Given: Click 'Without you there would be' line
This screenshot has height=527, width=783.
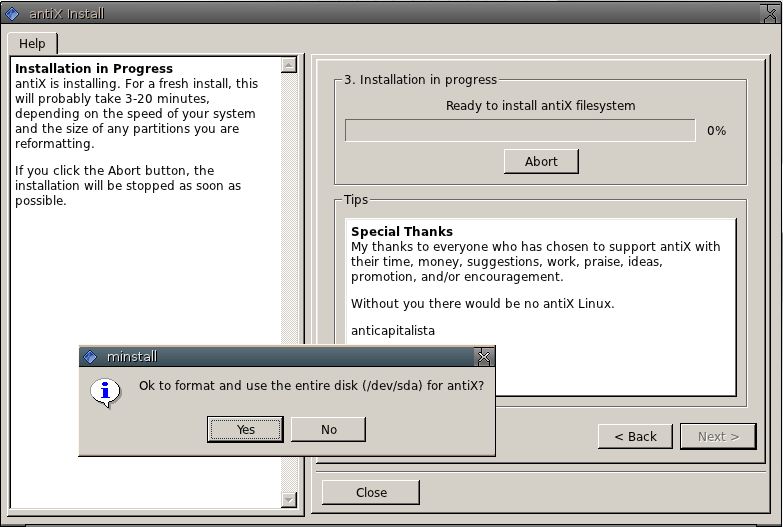Looking at the screenshot, I should point(482,304).
